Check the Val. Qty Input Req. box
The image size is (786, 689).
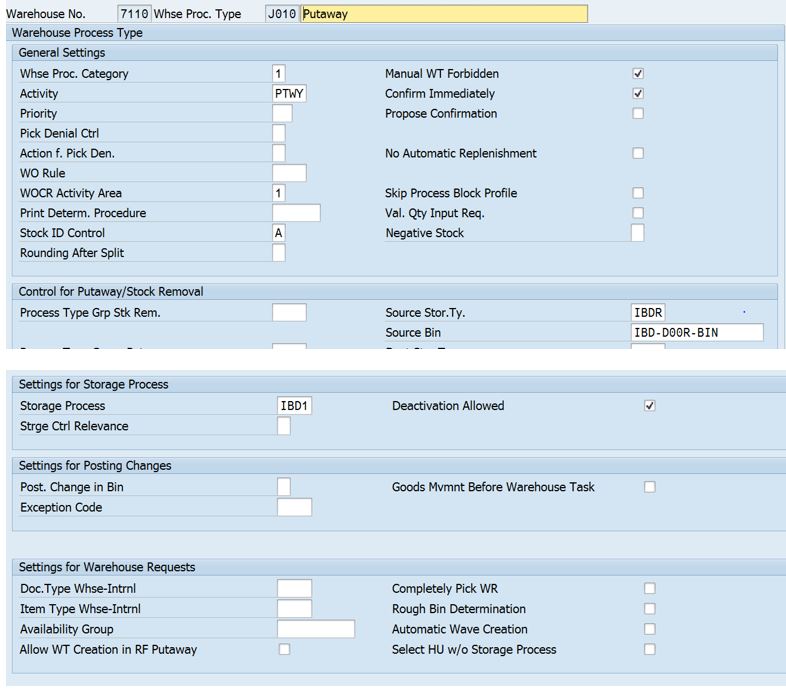click(638, 213)
